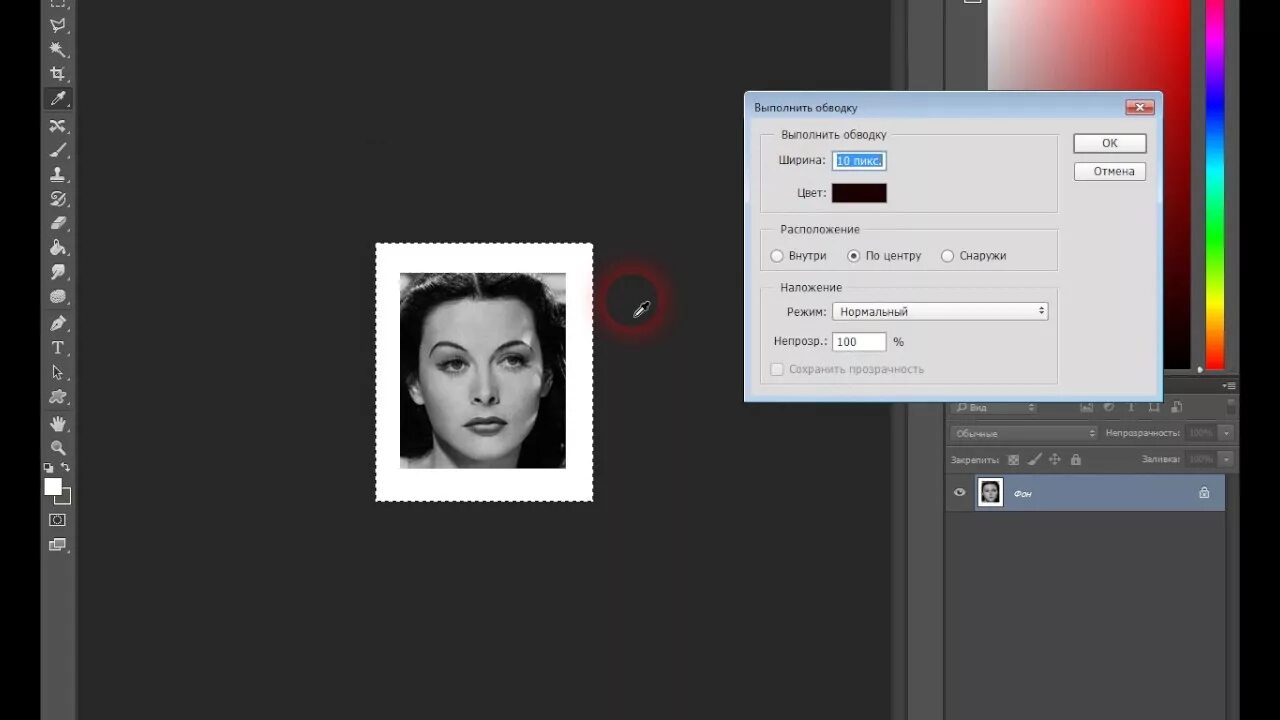Turn layer filtering on or off
Viewport: 1280px width, 720px height.
tap(1231, 406)
